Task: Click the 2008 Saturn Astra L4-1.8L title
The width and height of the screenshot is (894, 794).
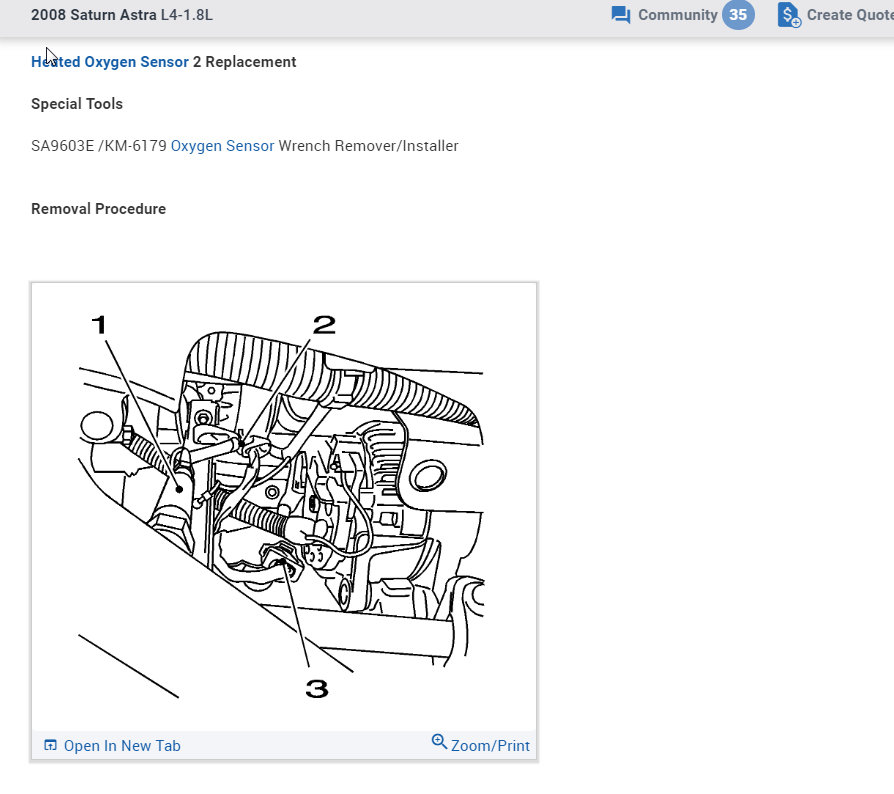Action: [122, 15]
